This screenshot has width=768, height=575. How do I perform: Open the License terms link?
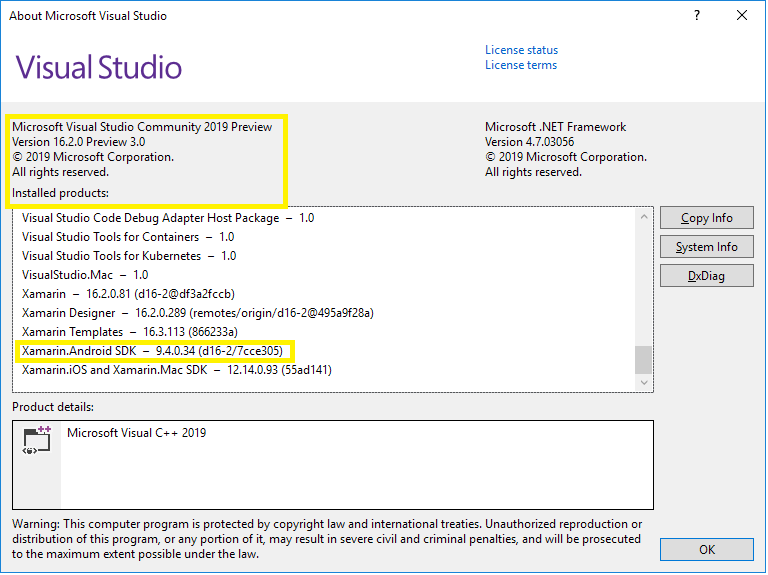(x=521, y=65)
